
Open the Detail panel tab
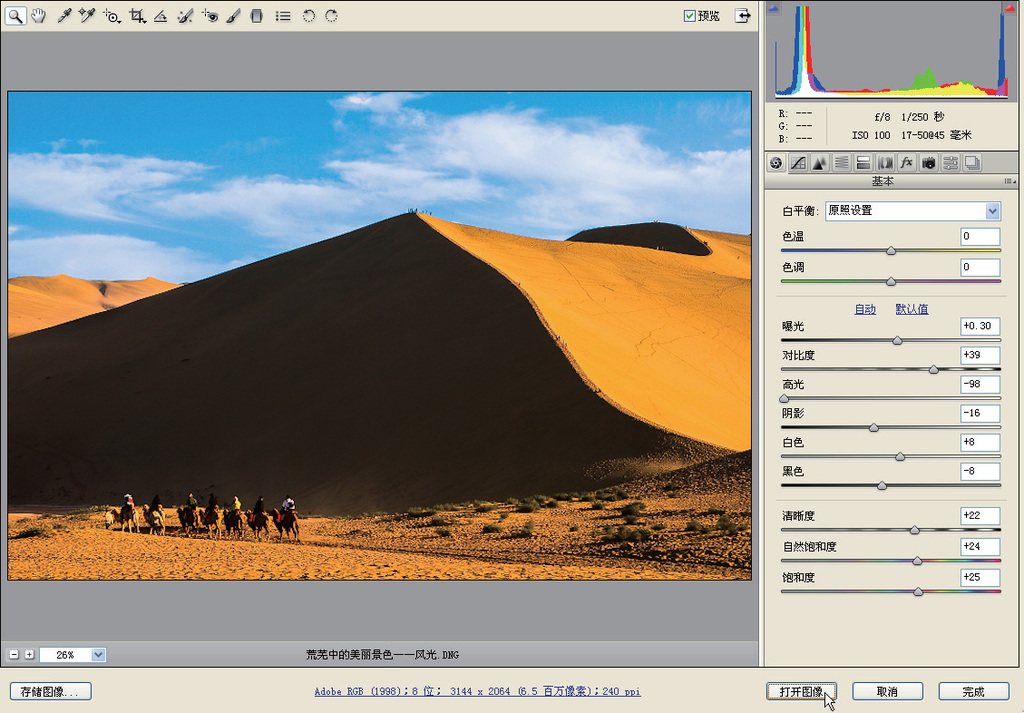coord(820,163)
